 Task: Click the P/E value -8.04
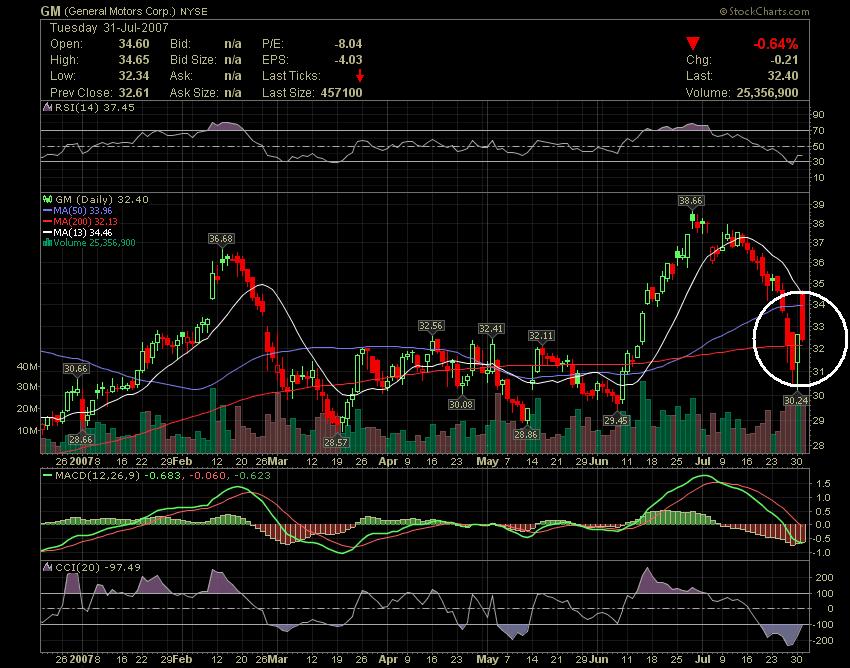(348, 43)
